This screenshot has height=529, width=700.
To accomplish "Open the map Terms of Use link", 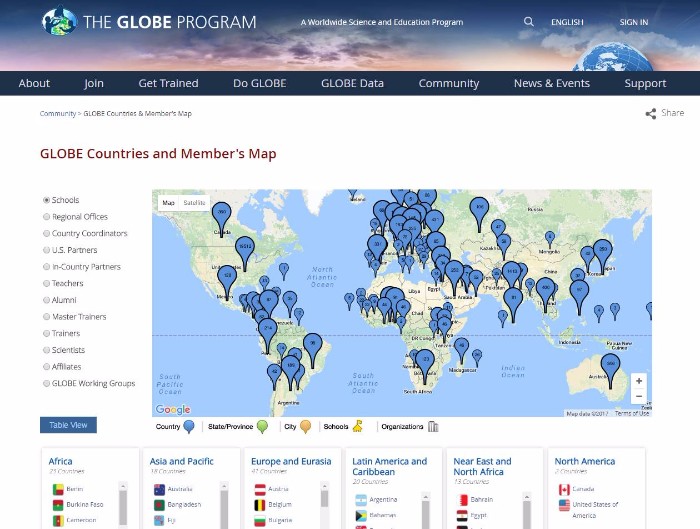I will [x=632, y=413].
